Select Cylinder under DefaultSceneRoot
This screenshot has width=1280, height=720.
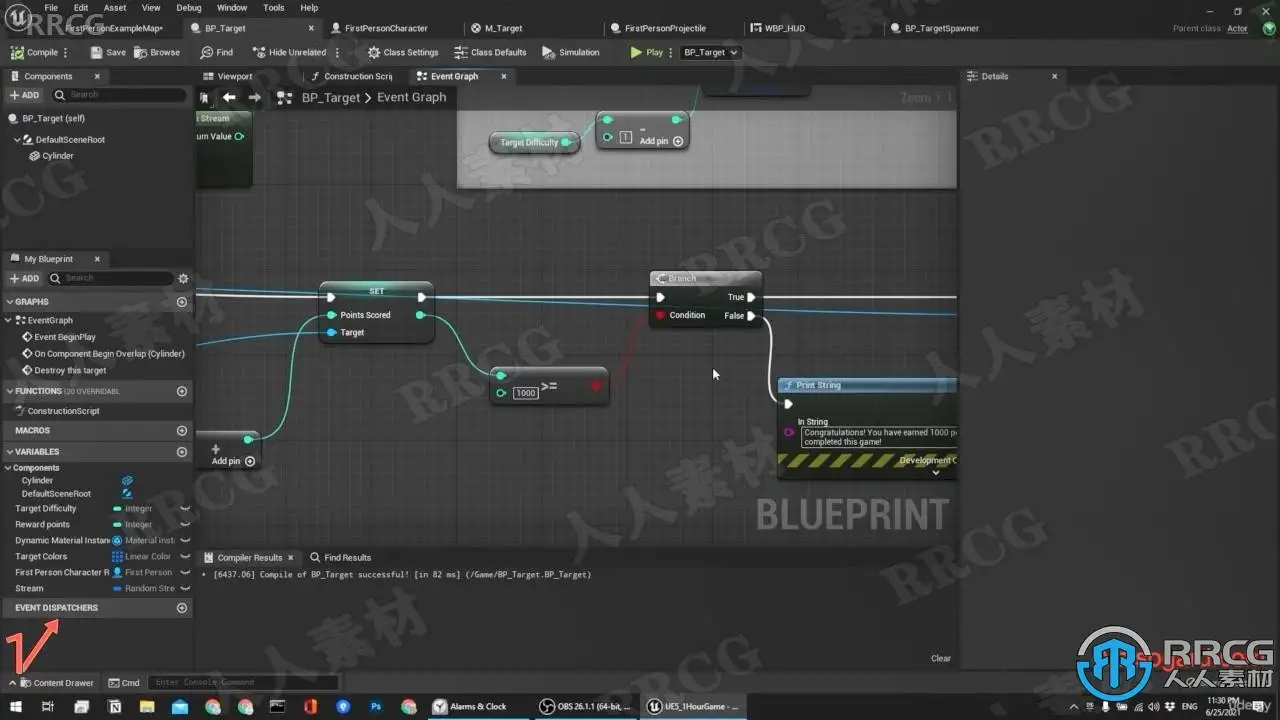58,156
